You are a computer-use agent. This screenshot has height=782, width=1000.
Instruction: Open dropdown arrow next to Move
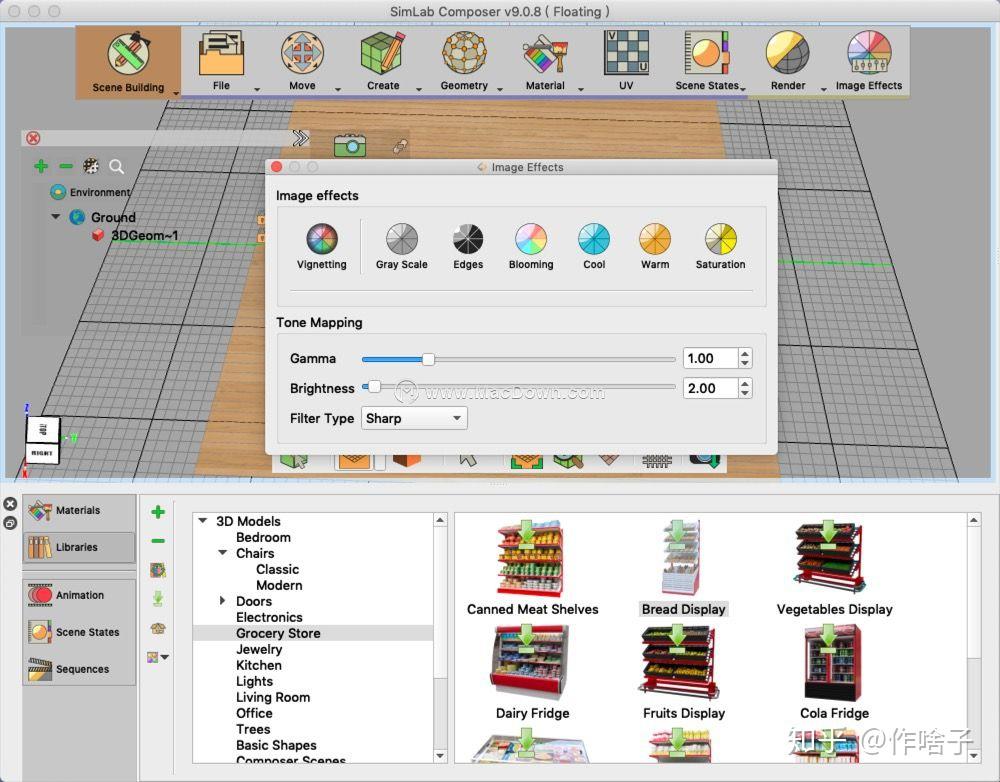click(338, 89)
